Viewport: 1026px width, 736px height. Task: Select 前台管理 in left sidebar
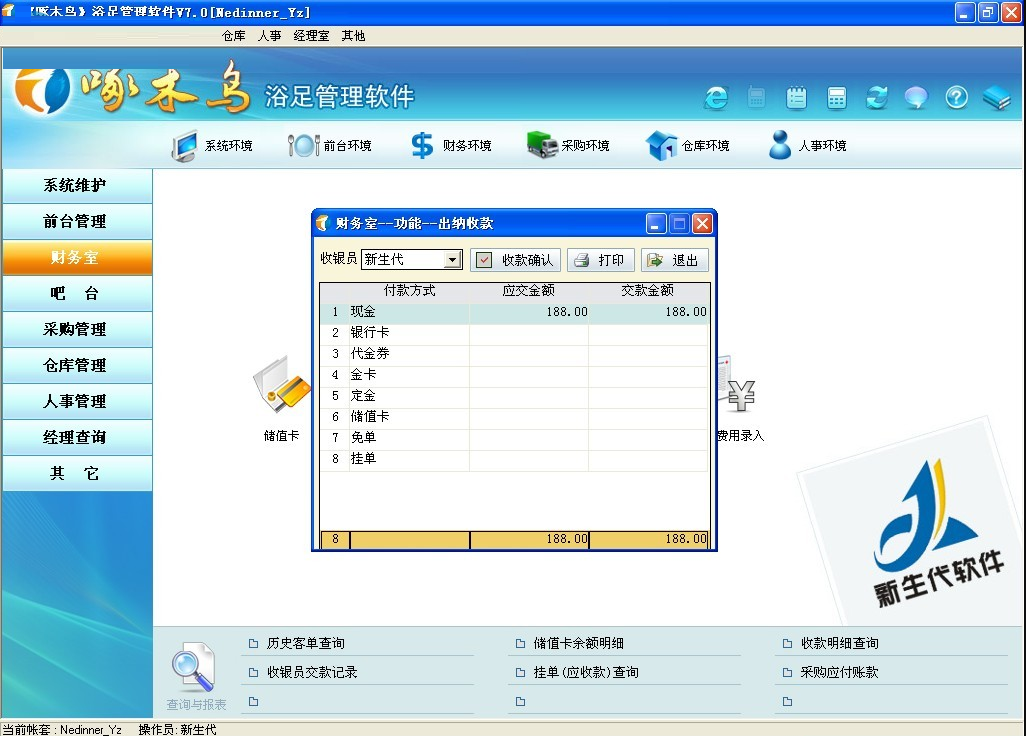(76, 222)
